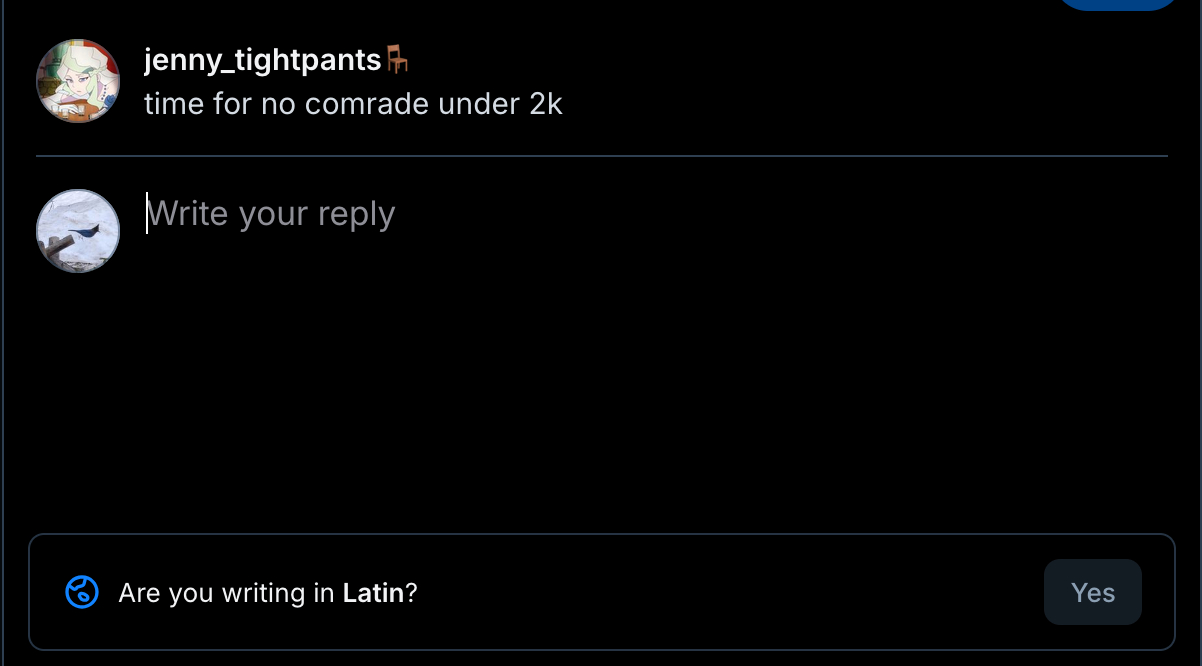The image size is (1202, 666).
Task: Click the chair emoji next to jenny_tightpants
Action: (x=398, y=60)
